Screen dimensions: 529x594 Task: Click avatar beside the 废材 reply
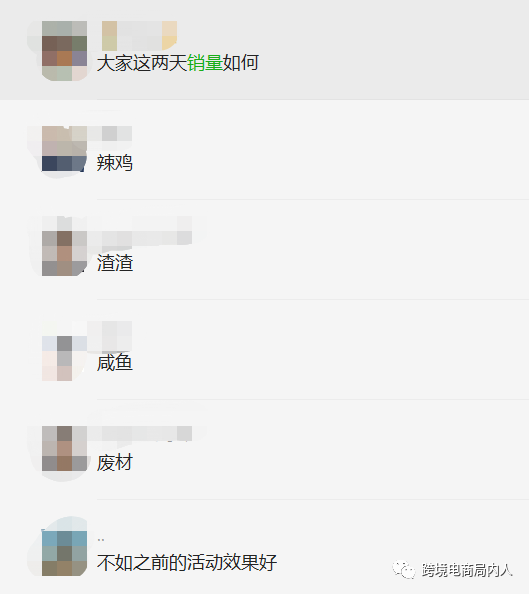coord(64,448)
